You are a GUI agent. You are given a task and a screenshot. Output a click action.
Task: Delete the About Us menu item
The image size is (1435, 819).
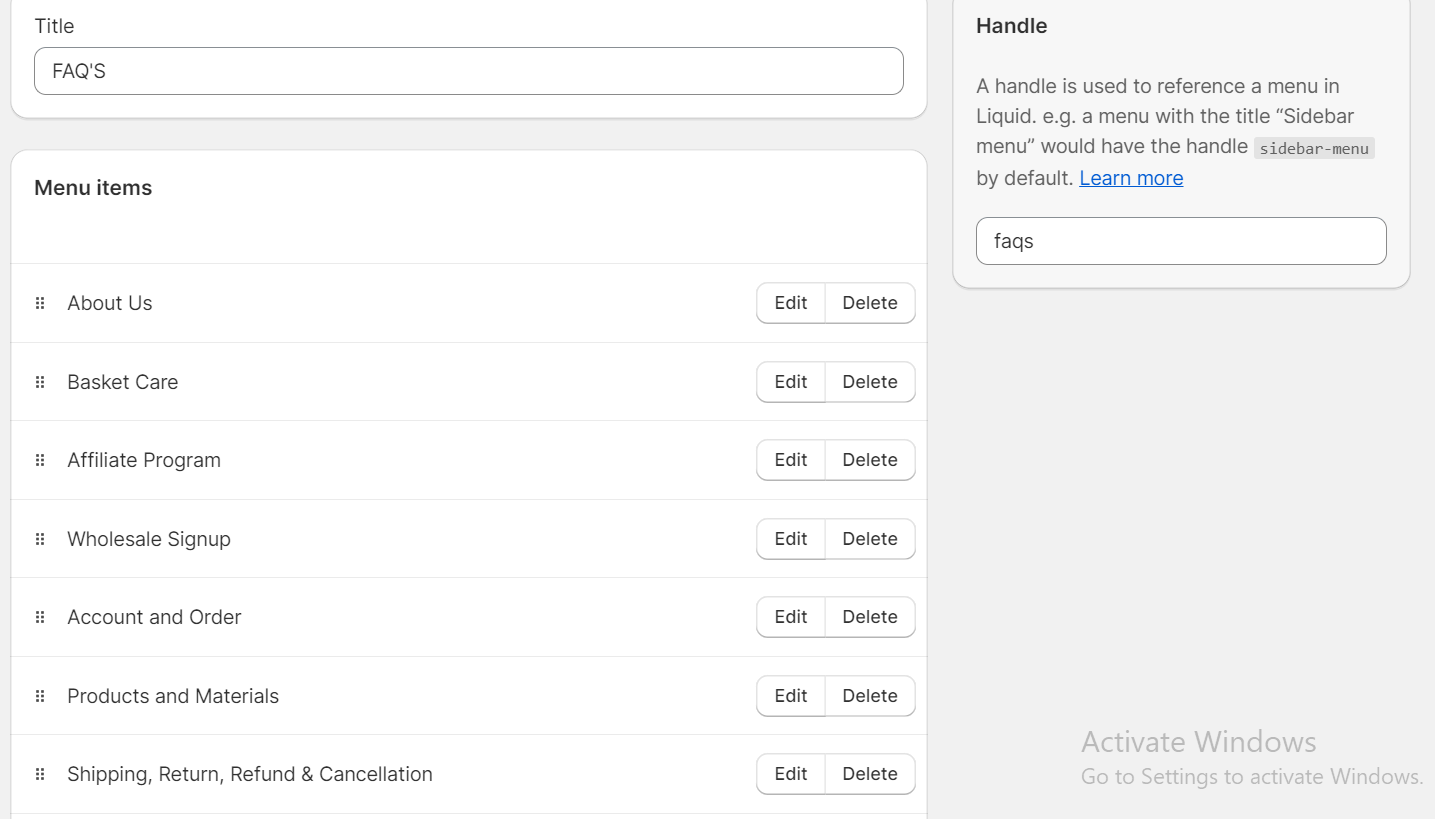pyautogui.click(x=869, y=303)
